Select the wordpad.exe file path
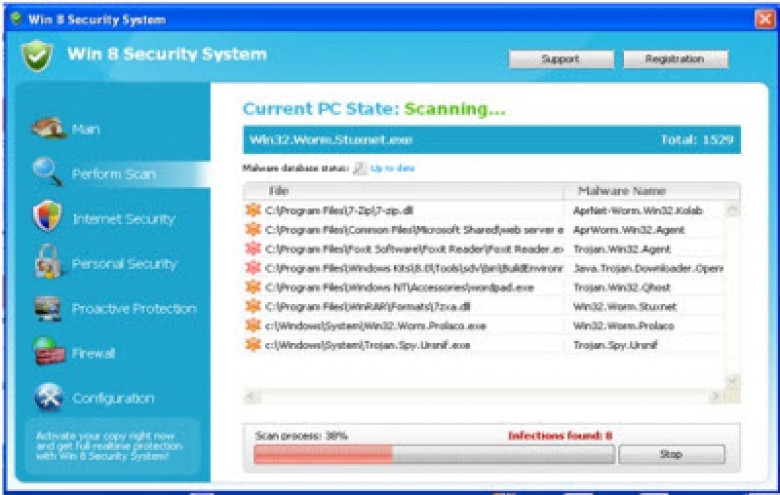780x495 pixels. [x=399, y=288]
